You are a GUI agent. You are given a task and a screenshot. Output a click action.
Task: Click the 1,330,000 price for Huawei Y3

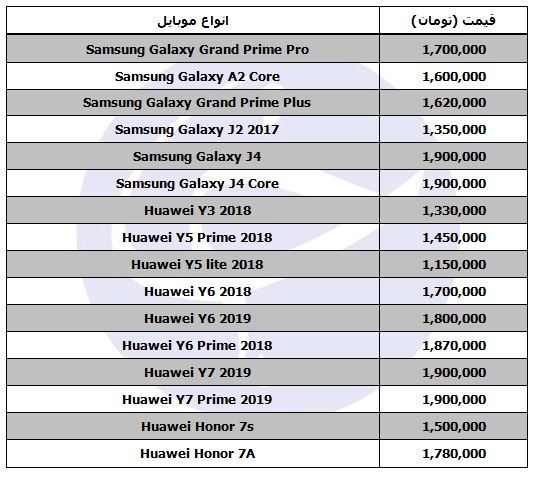pos(454,211)
